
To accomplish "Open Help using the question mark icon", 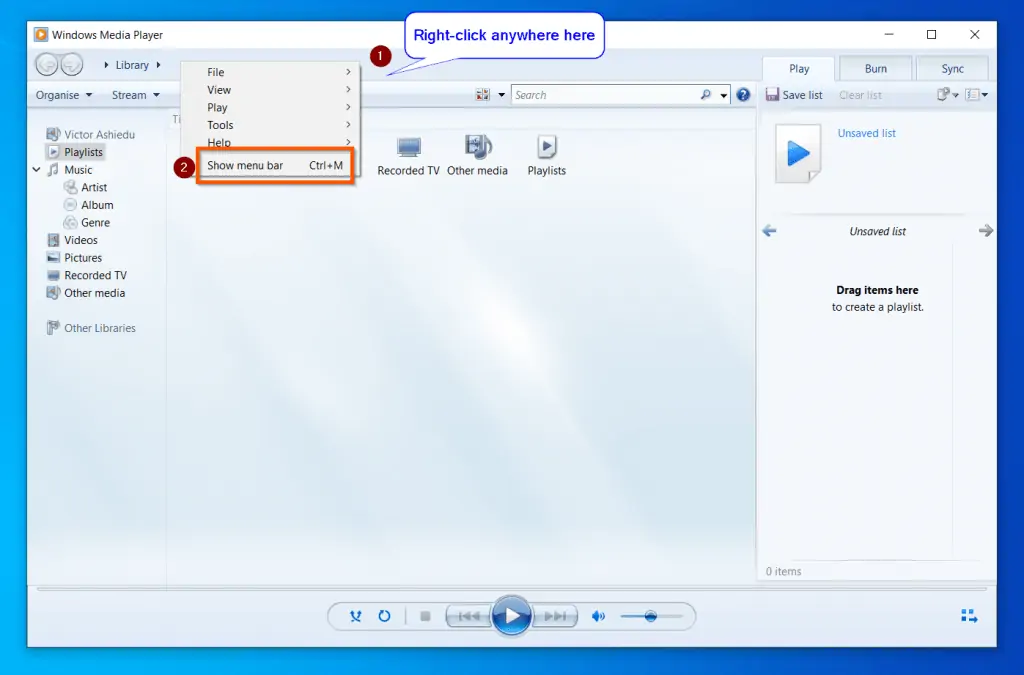I will click(743, 94).
